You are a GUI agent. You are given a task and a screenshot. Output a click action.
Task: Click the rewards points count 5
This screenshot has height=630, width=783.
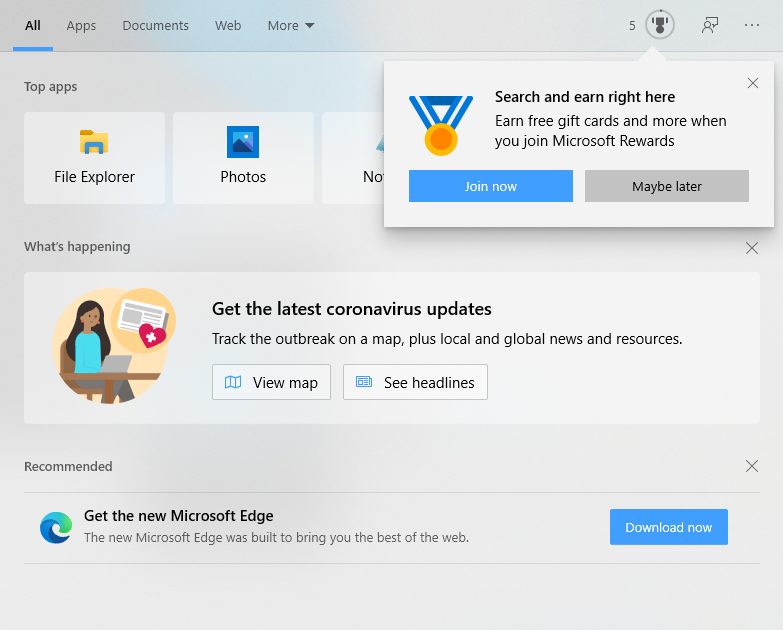(632, 25)
